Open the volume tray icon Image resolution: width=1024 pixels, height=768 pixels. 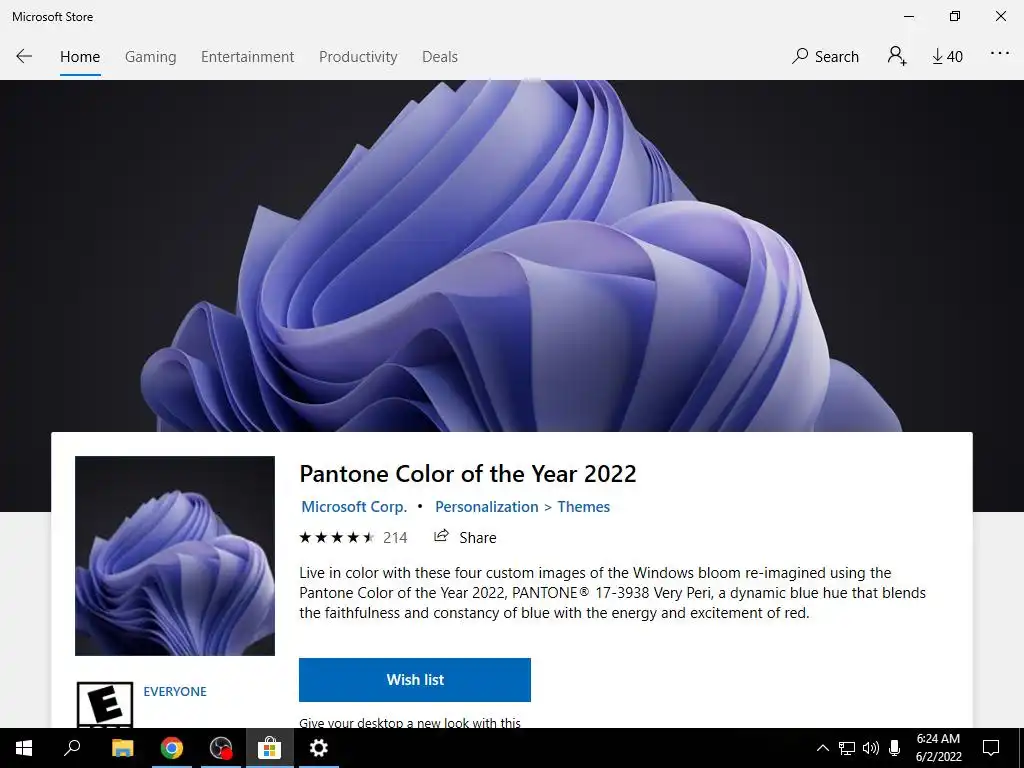pyautogui.click(x=871, y=748)
